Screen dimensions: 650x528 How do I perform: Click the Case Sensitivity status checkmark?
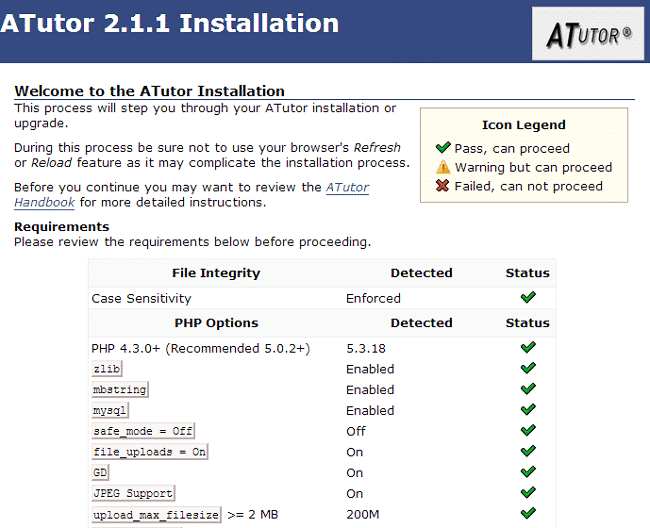click(x=528, y=297)
